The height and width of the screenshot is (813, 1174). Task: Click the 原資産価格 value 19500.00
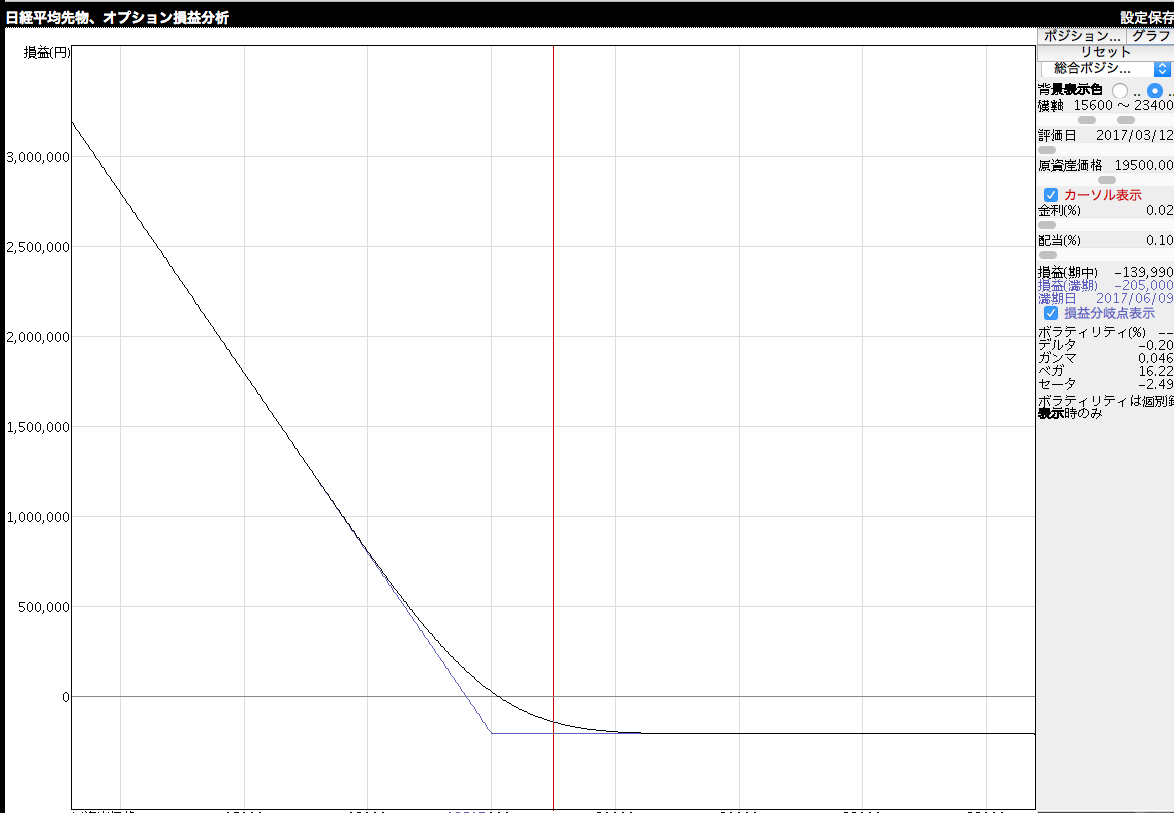pyautogui.click(x=1143, y=165)
